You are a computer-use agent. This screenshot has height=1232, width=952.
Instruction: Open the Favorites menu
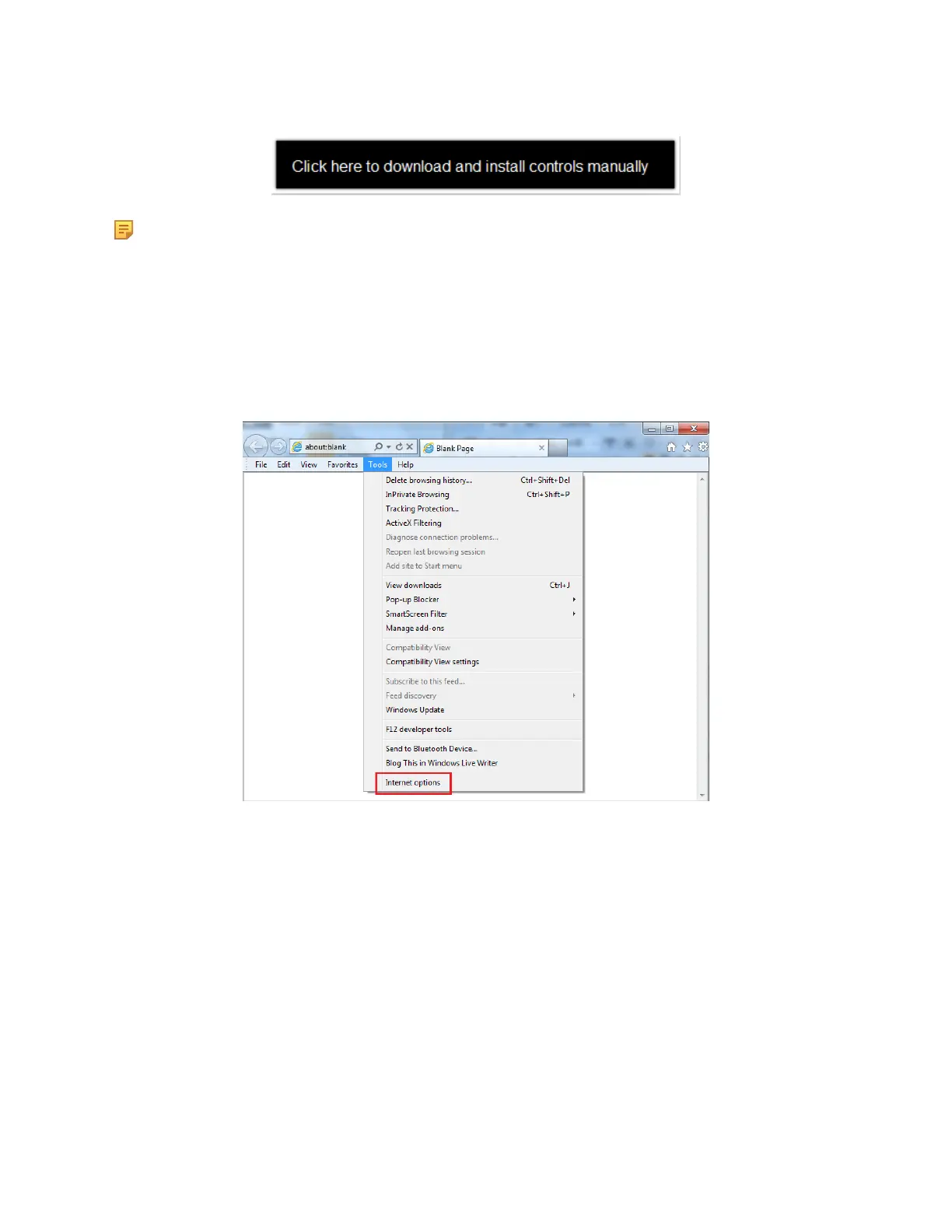point(342,464)
